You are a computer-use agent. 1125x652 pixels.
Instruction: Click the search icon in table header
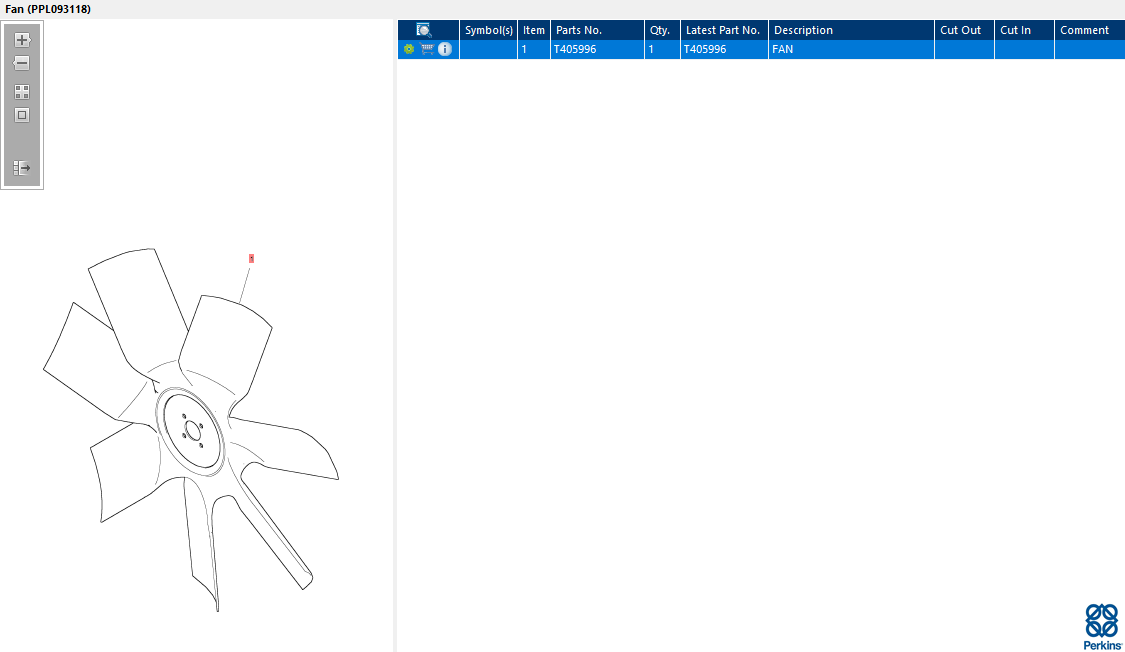tap(424, 30)
